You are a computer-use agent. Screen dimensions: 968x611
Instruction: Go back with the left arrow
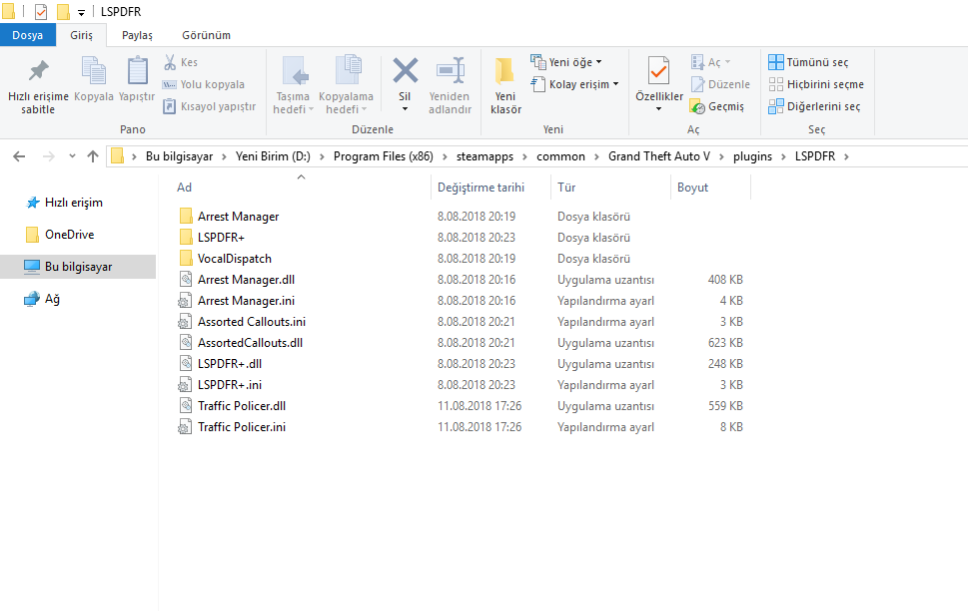point(19,157)
